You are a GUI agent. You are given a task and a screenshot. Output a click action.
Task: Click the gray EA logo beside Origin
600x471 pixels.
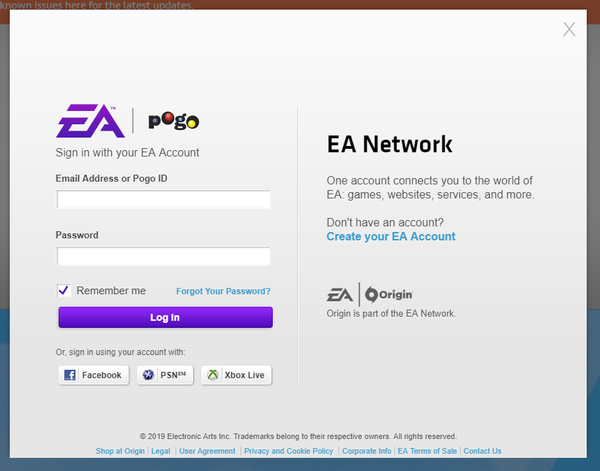point(341,294)
